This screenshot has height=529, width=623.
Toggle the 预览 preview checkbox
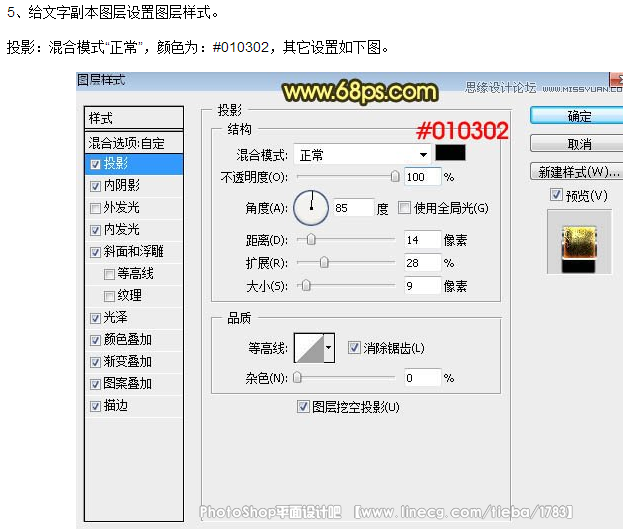coord(556,195)
